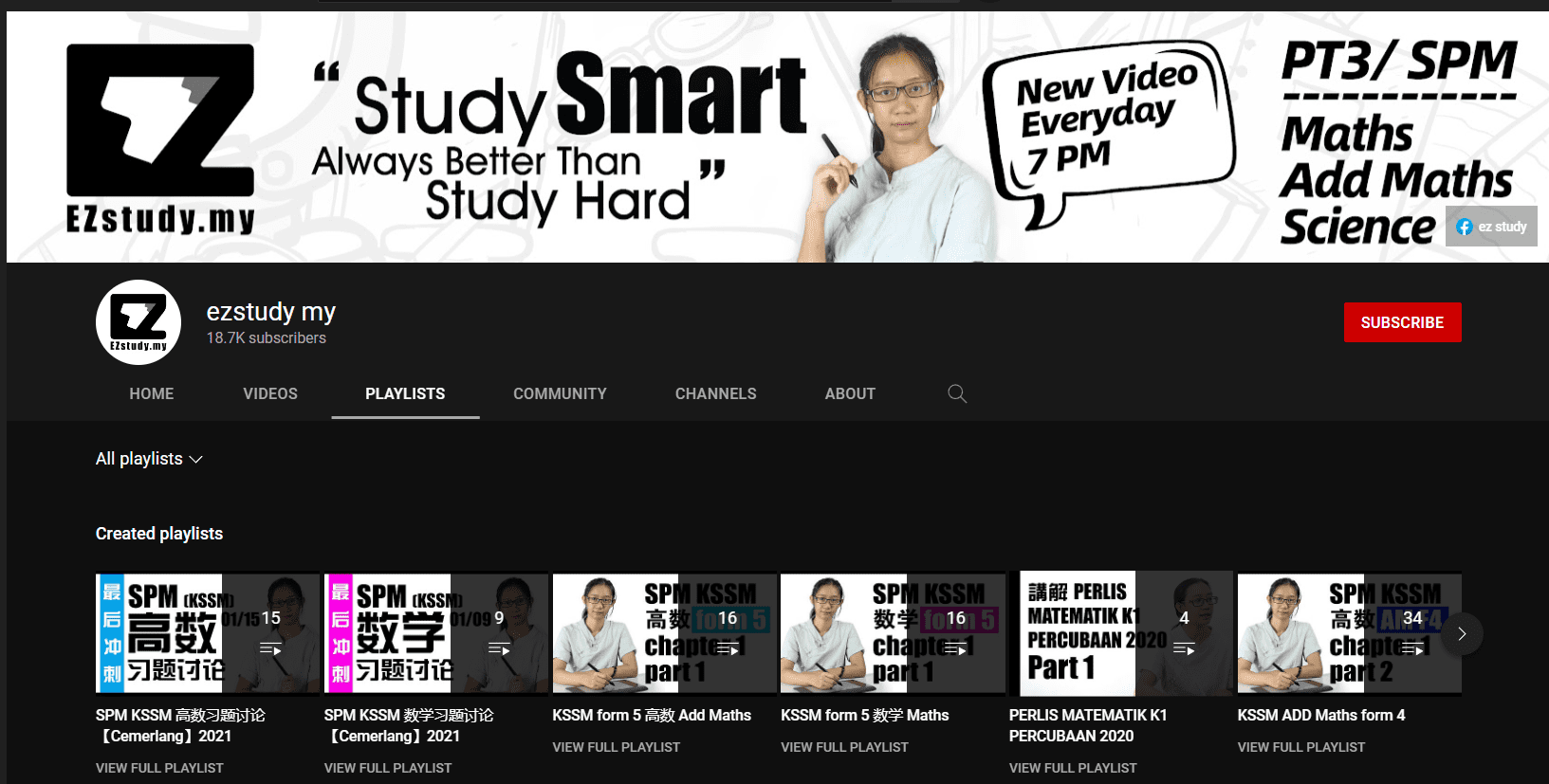Open KSSM form 5 高数 Add Maths thumbnail
This screenshot has height=784, width=1549.
(665, 633)
